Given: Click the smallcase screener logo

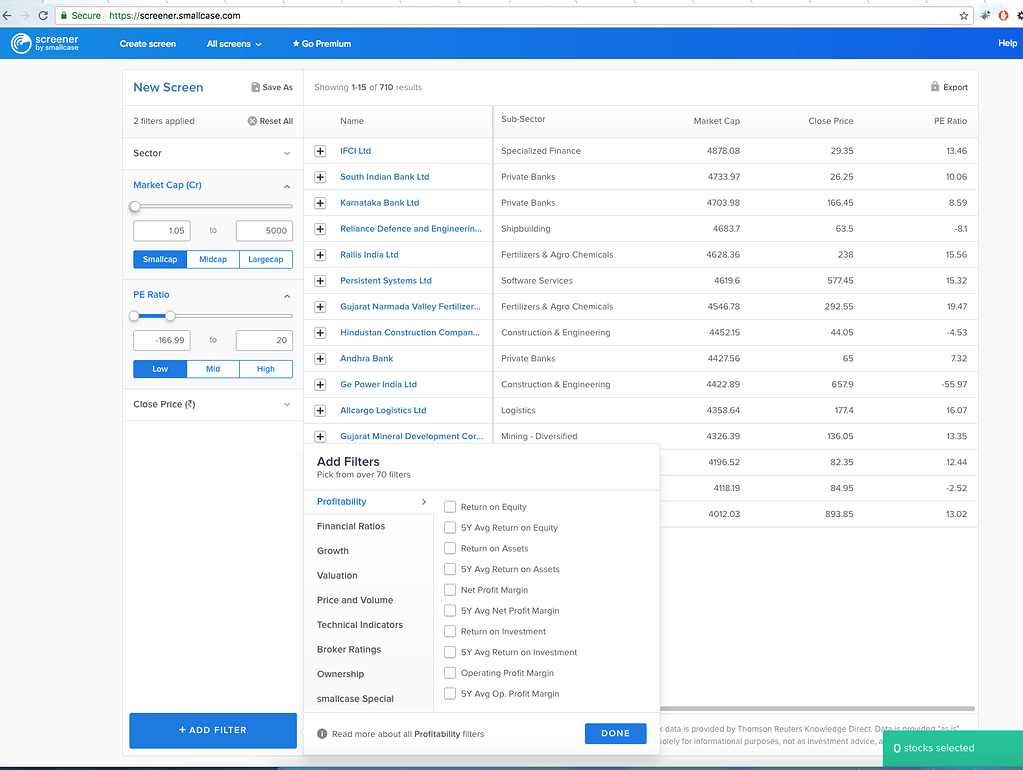Looking at the screenshot, I should click(45, 44).
